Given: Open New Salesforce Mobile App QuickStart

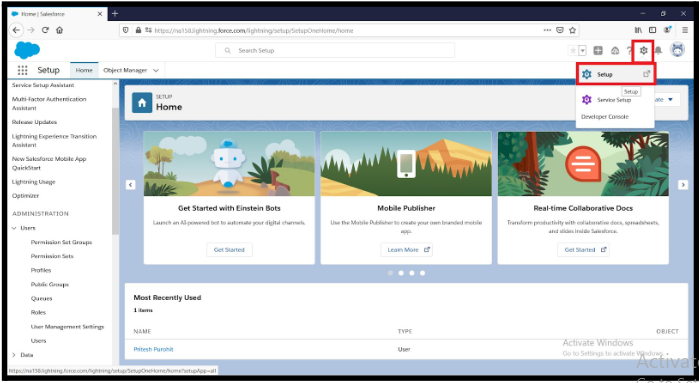Looking at the screenshot, I should click(49, 163).
